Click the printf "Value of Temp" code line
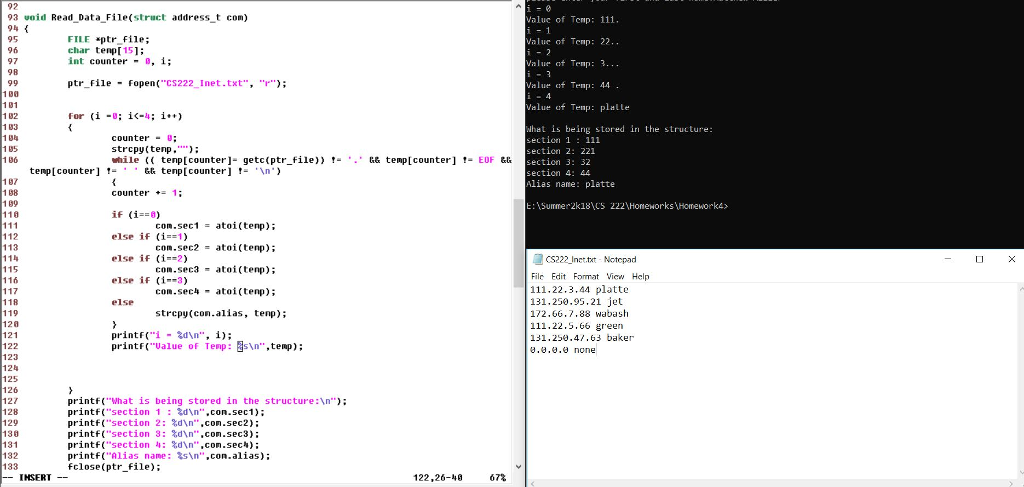 (207, 347)
